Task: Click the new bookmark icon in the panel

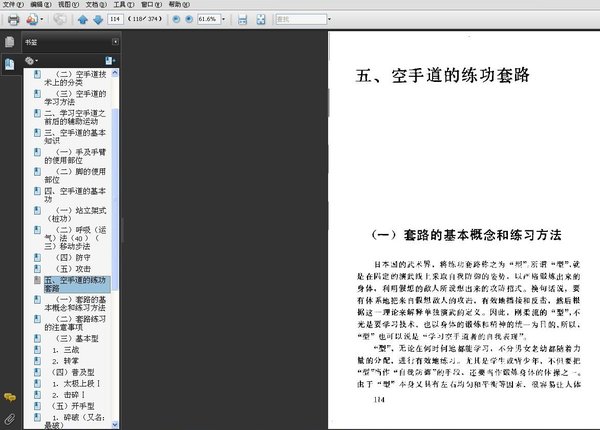Action: tap(110, 60)
